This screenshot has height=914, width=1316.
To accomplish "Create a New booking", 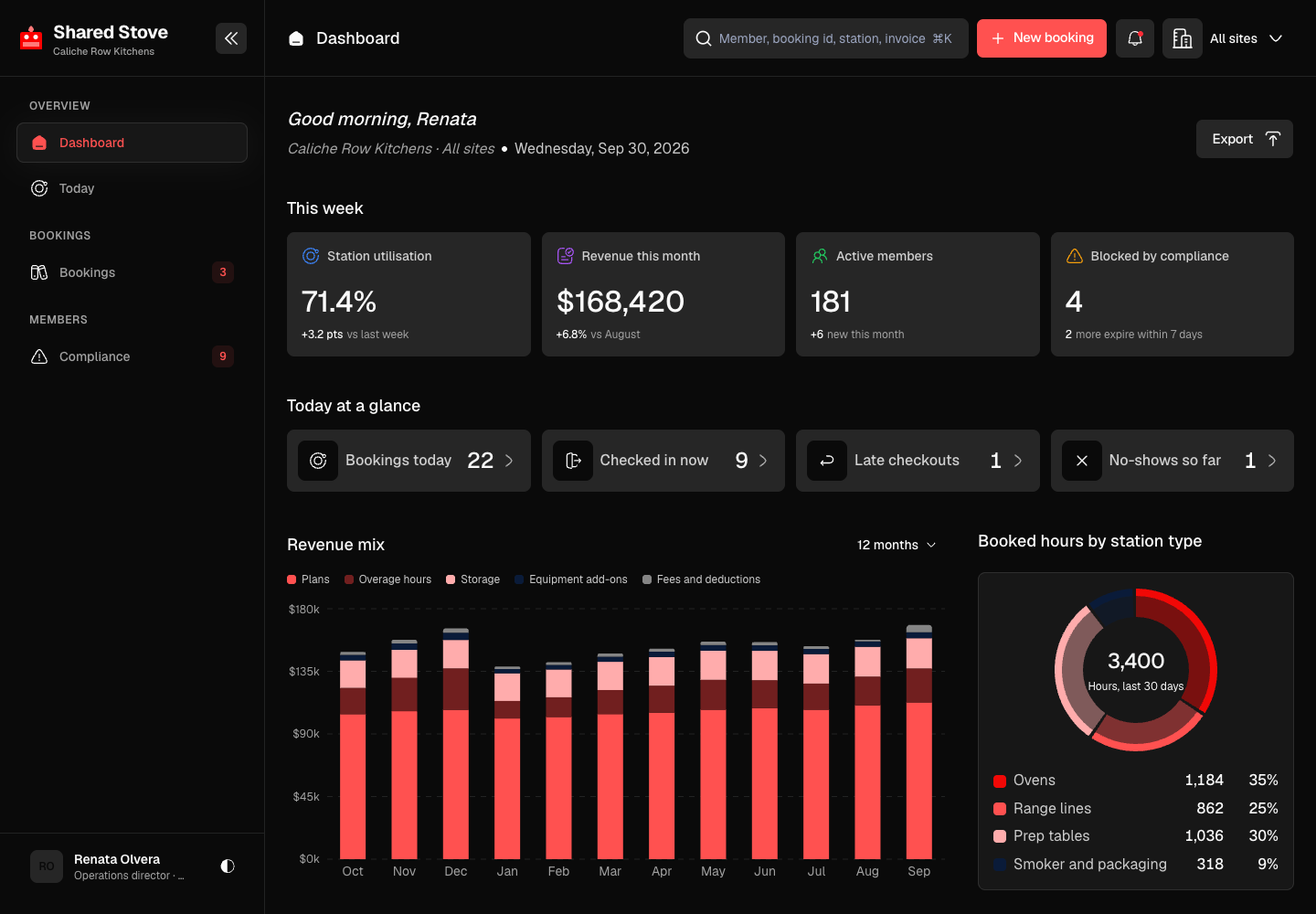I will point(1042,38).
